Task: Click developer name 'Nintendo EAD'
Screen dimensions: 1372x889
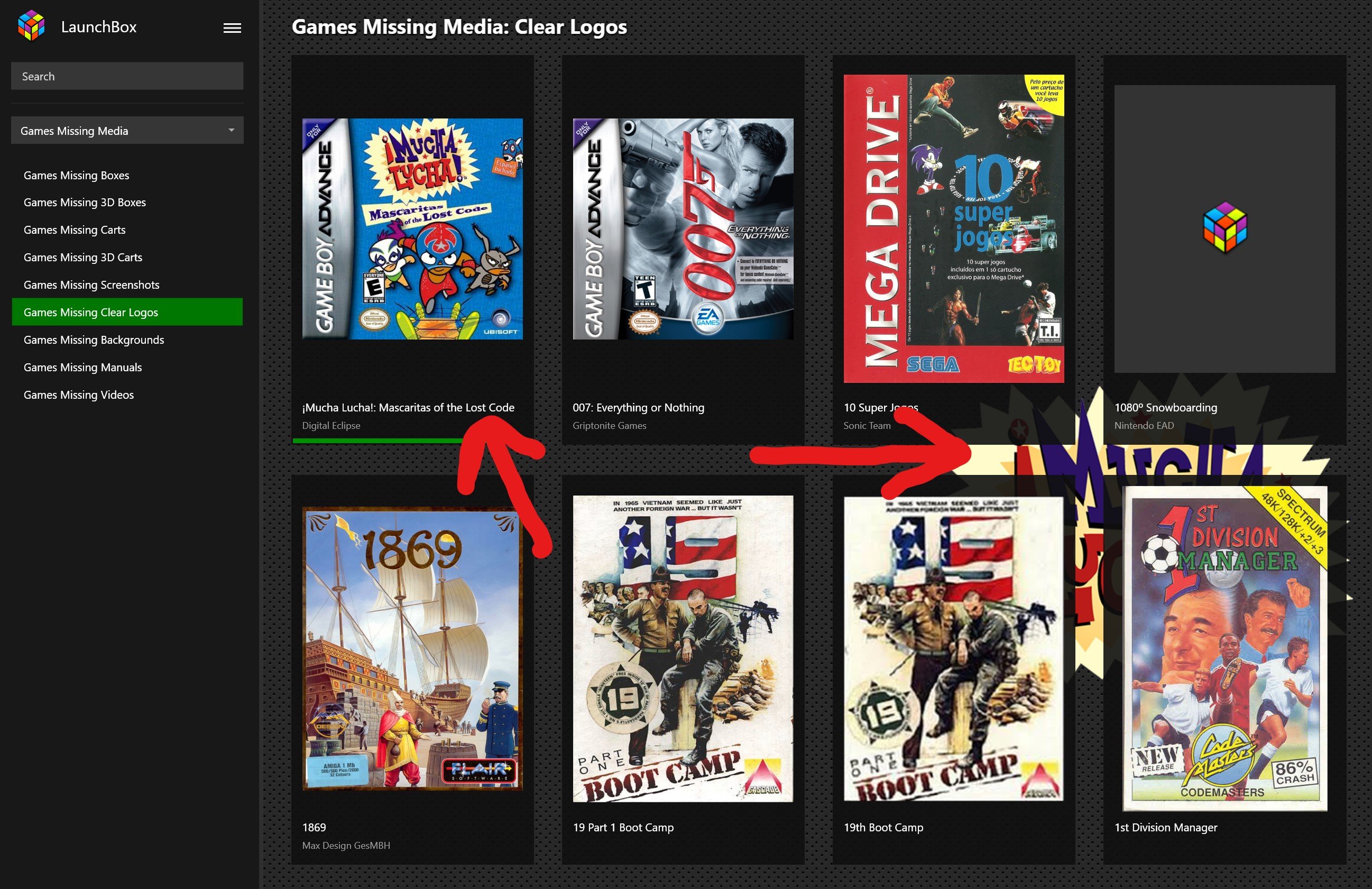Action: [1144, 426]
